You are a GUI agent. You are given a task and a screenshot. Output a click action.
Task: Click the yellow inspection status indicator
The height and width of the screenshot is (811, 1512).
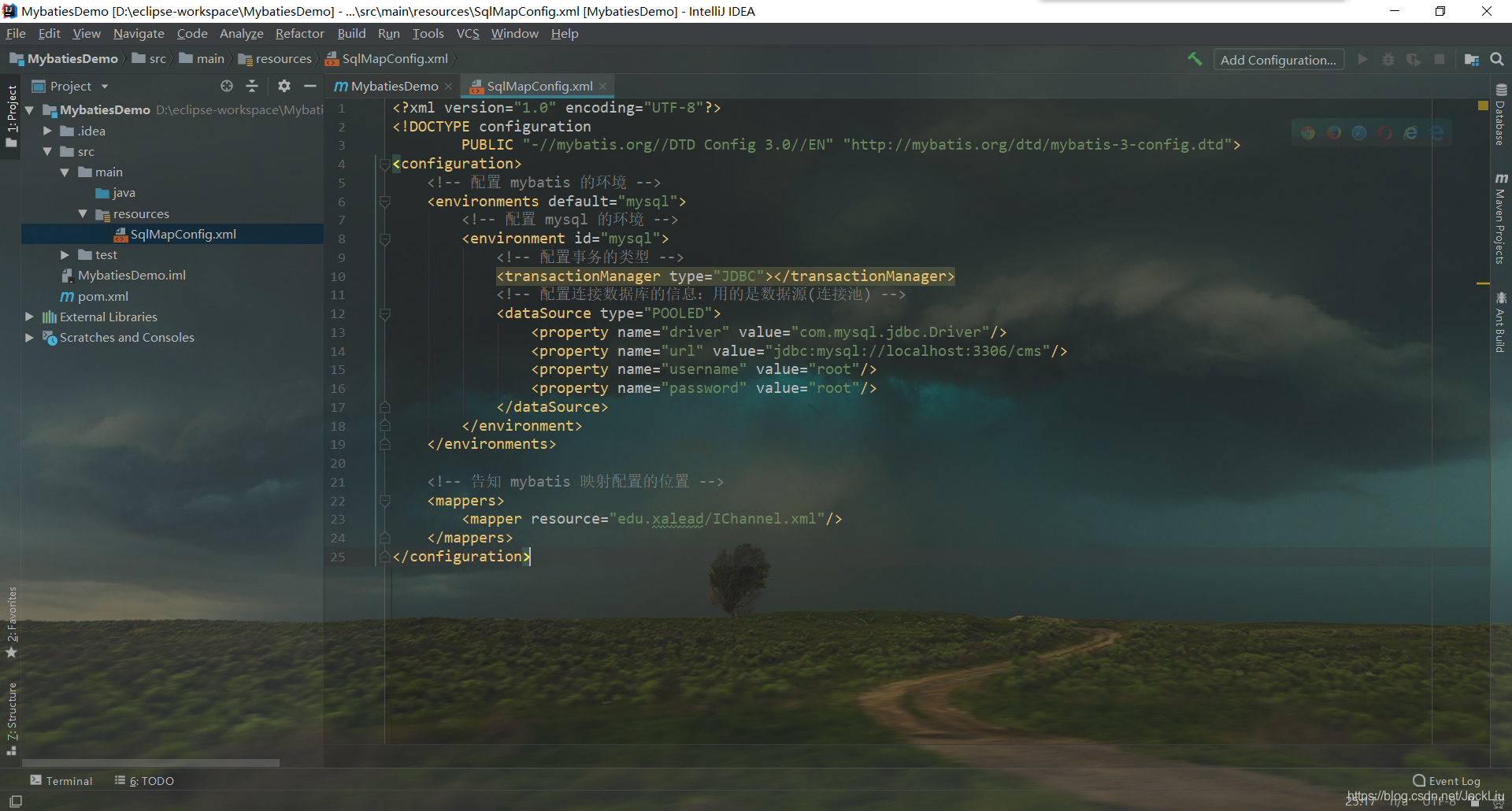tap(1483, 106)
